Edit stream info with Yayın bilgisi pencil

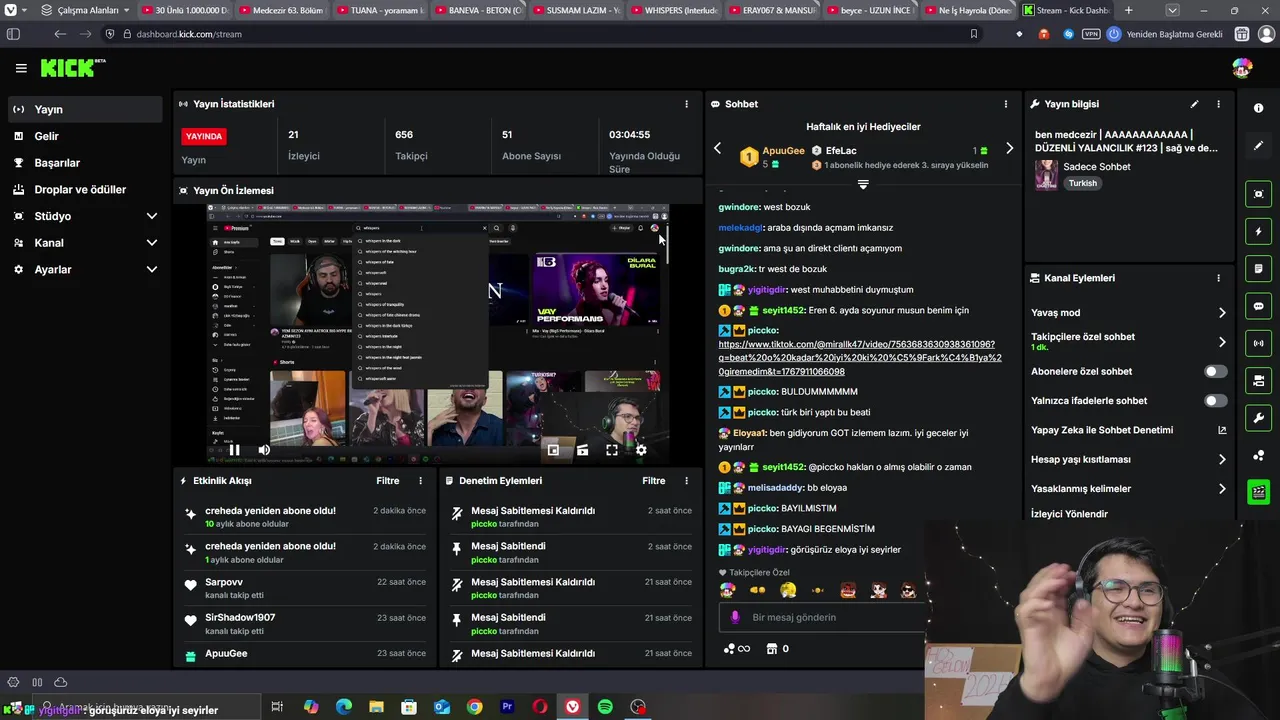1194,104
